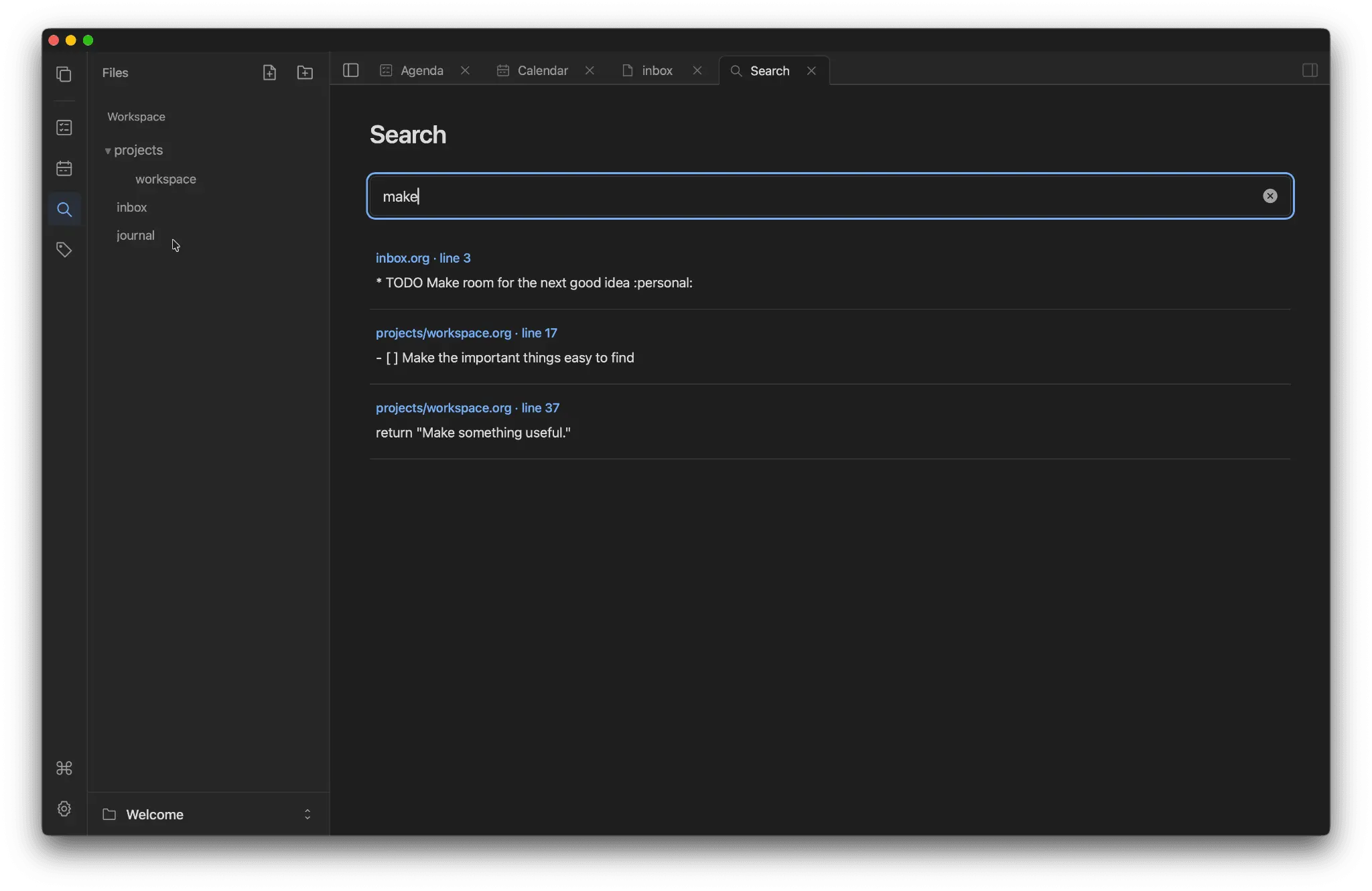The image size is (1372, 891).
Task: Toggle the right sidebar panel icon
Action: click(x=1310, y=70)
